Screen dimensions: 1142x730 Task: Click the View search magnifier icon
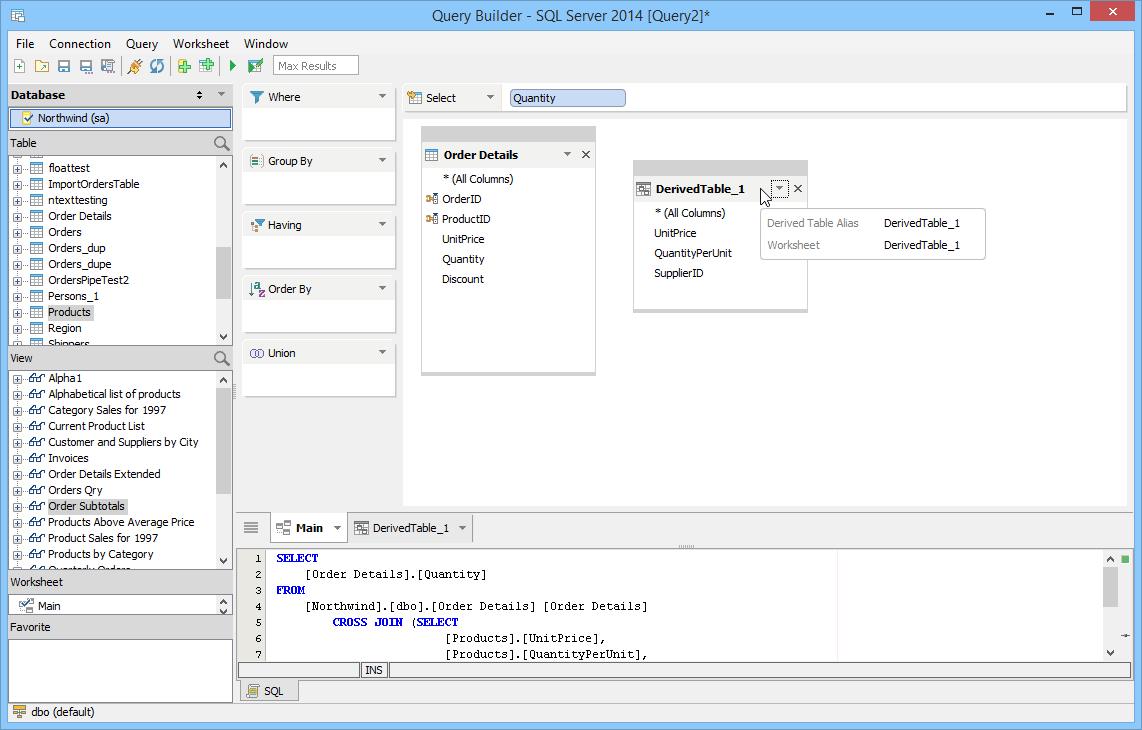pos(222,359)
